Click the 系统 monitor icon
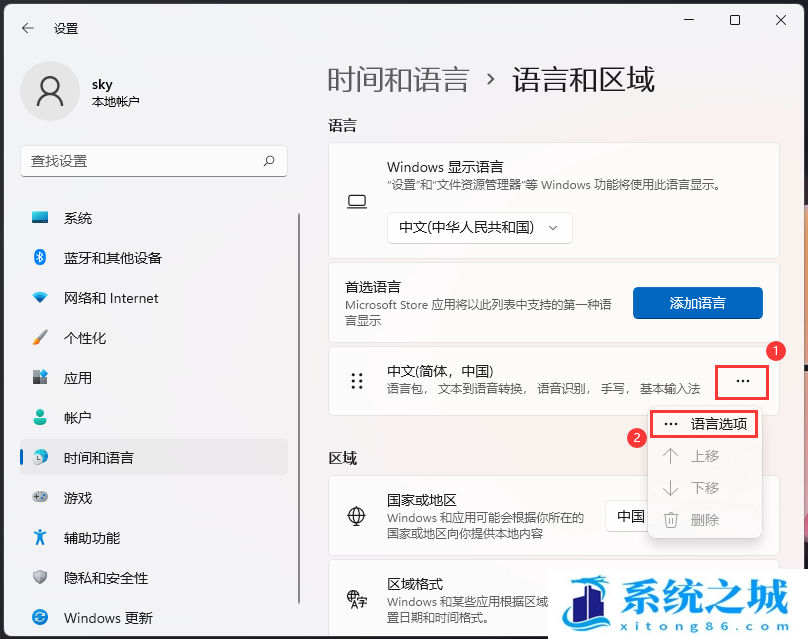Screen dimensions: 808x639 coord(40,217)
